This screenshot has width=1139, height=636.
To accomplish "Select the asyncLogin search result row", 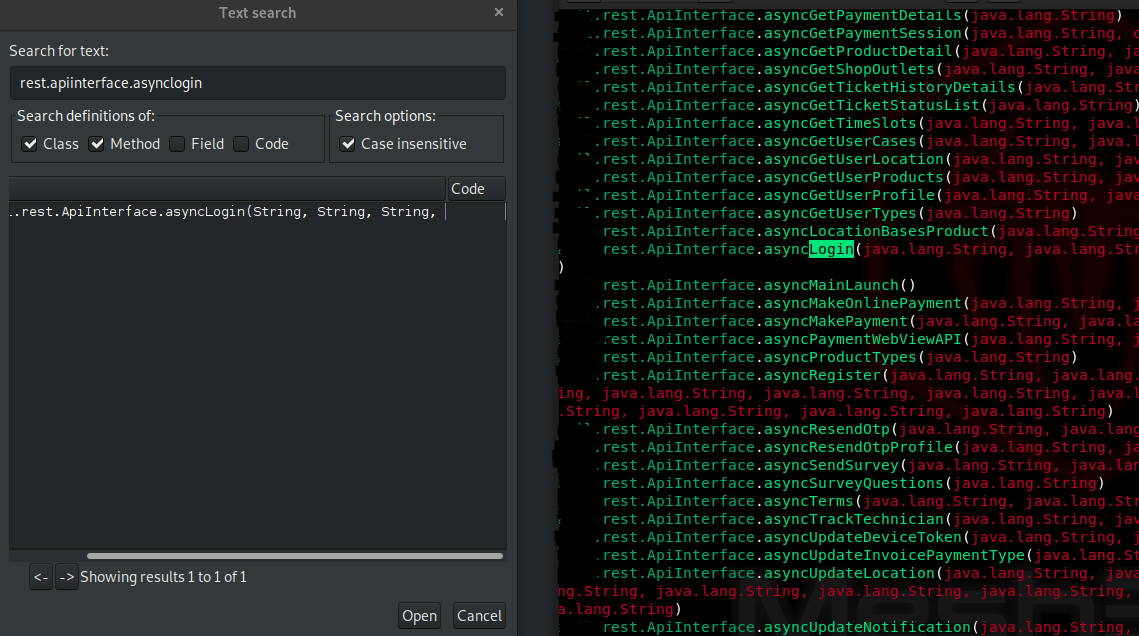I will tap(225, 212).
